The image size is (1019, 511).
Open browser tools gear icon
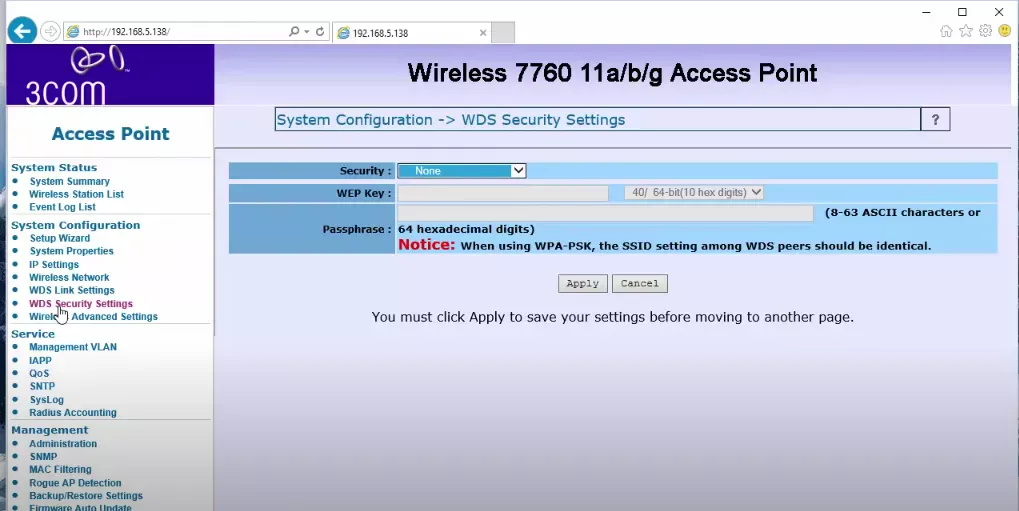pyautogui.click(x=985, y=31)
